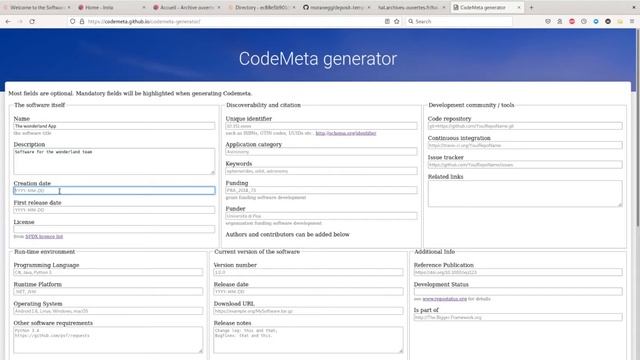
Task: Click the Download URL field
Action: 308,311
